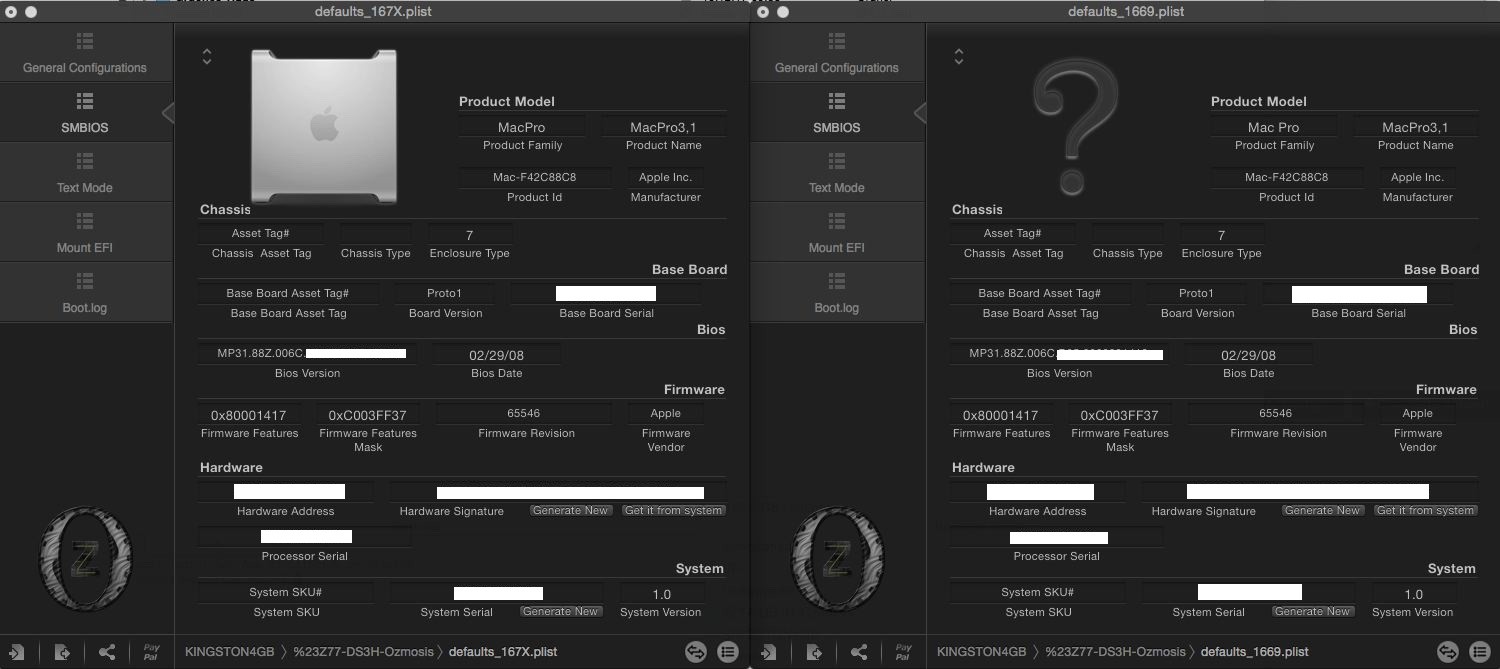Collapse the sidebar arrow in defaults_167X window
Image resolution: width=1500 pixels, height=669 pixels.
(x=168, y=113)
